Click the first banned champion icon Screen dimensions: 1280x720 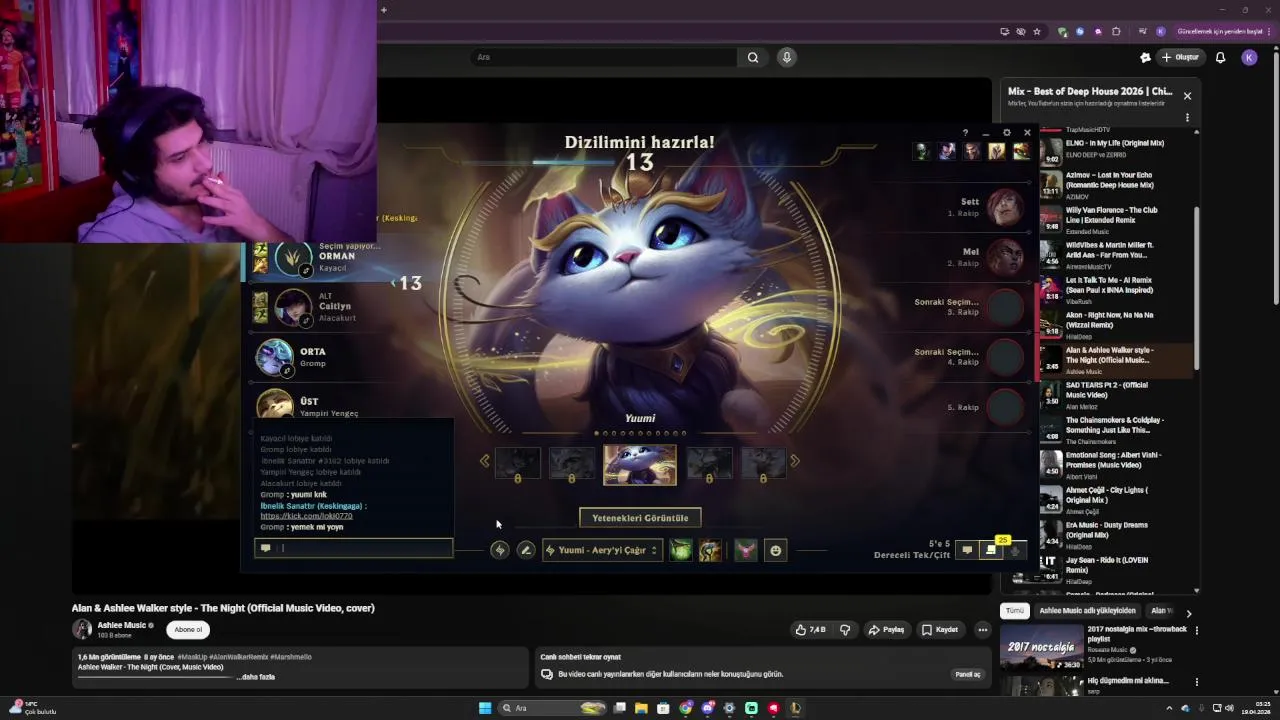click(x=922, y=151)
